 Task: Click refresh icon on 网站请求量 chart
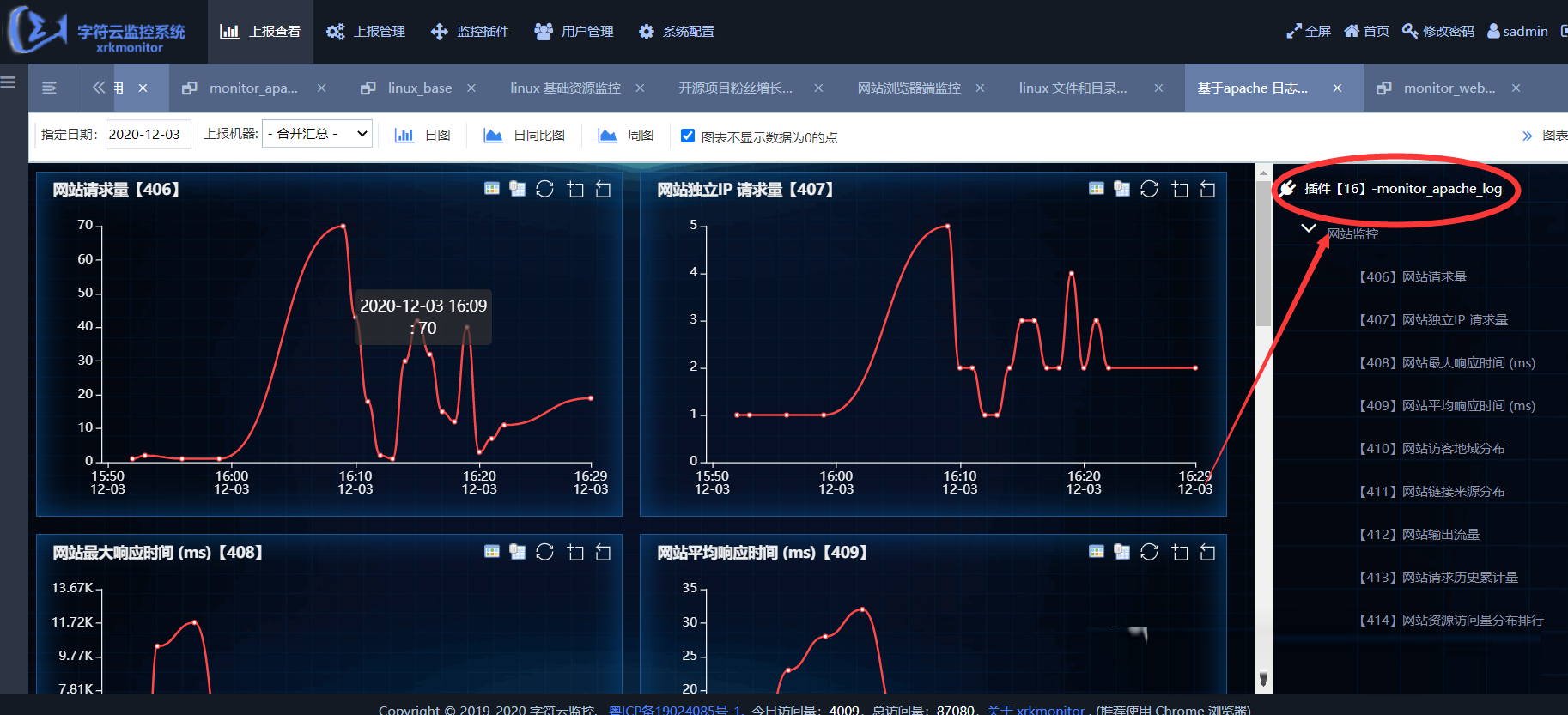(544, 189)
